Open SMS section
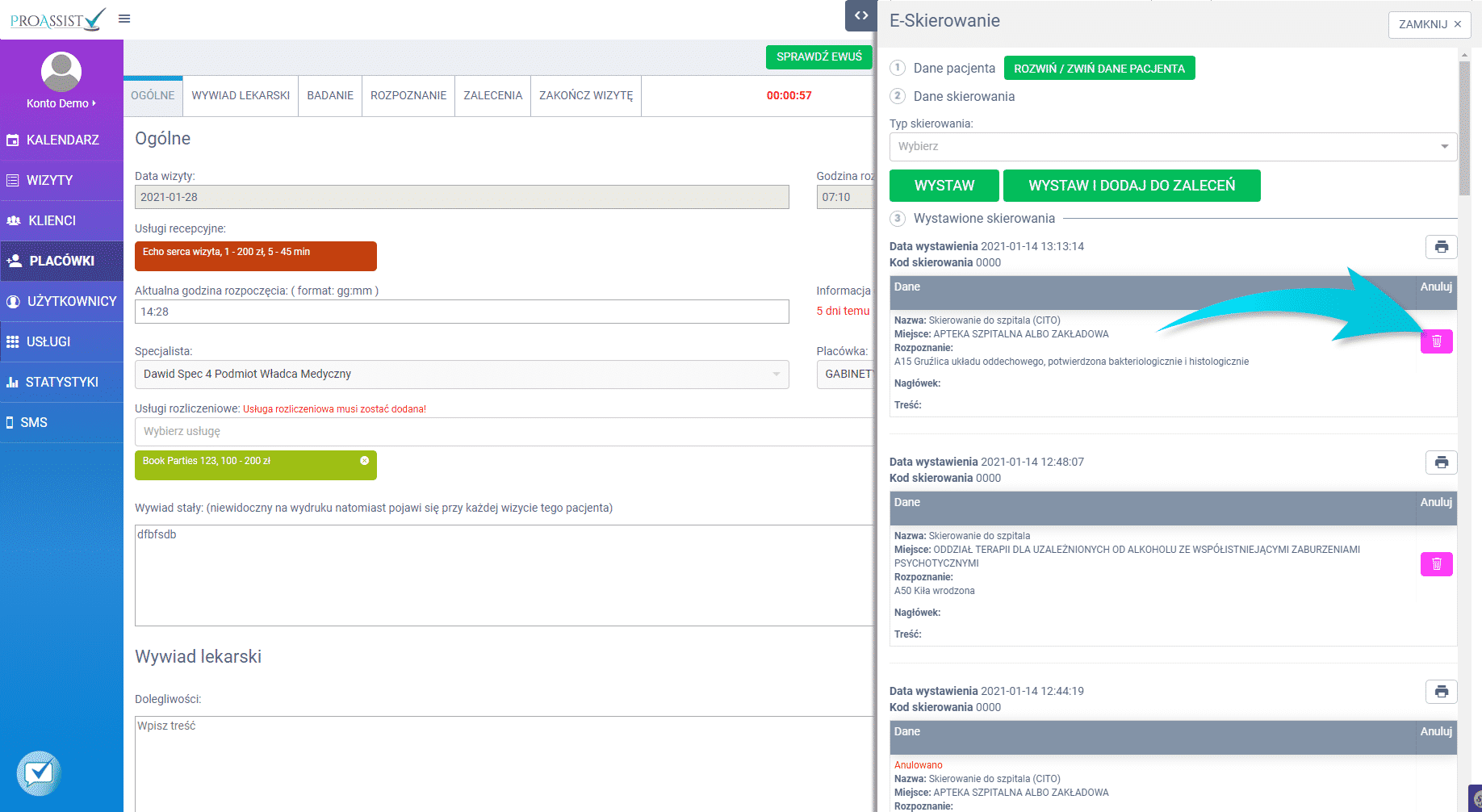The image size is (1482, 812). pyautogui.click(x=61, y=422)
